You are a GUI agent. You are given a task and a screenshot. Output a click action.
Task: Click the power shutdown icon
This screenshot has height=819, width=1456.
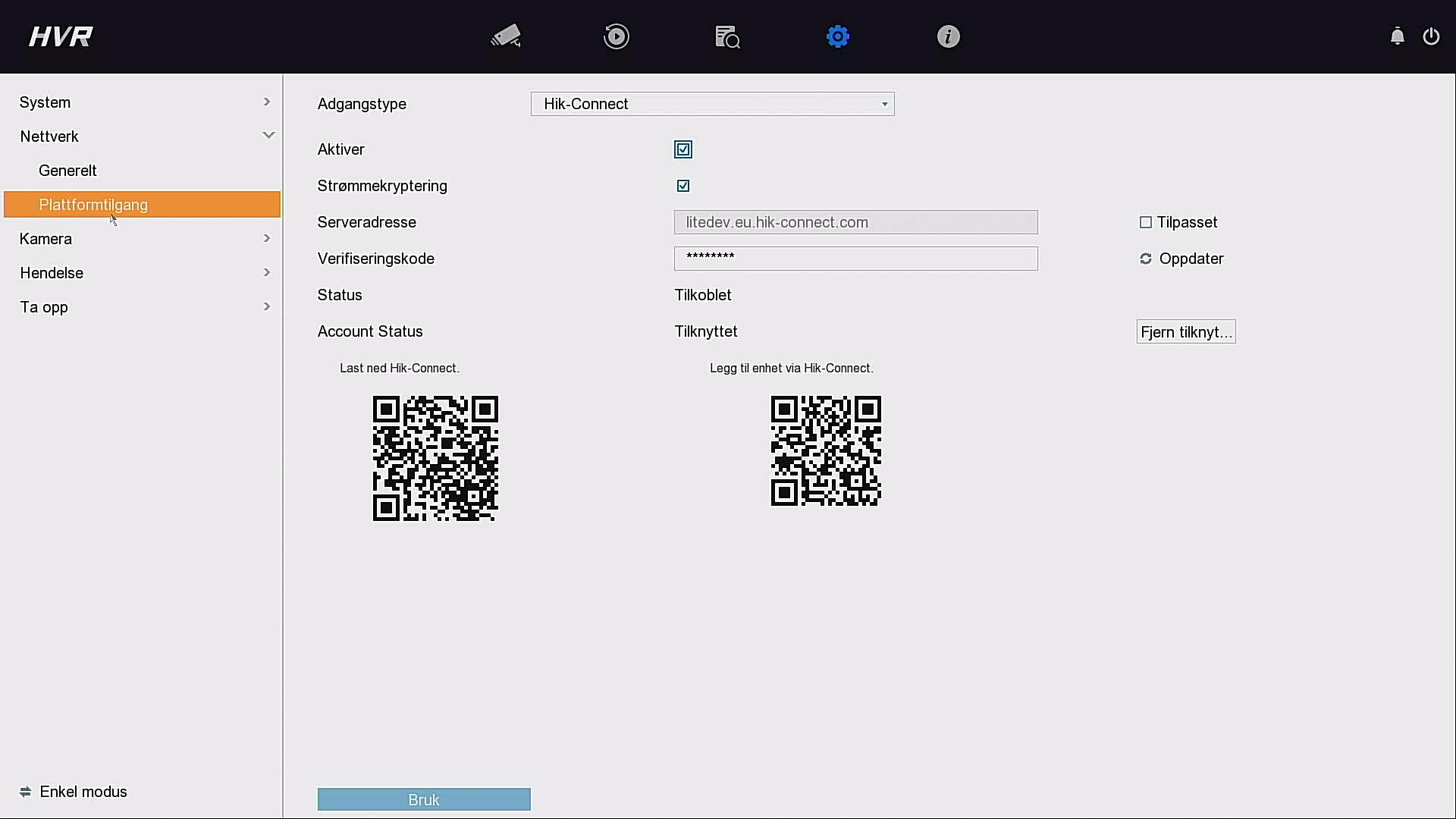point(1431,36)
